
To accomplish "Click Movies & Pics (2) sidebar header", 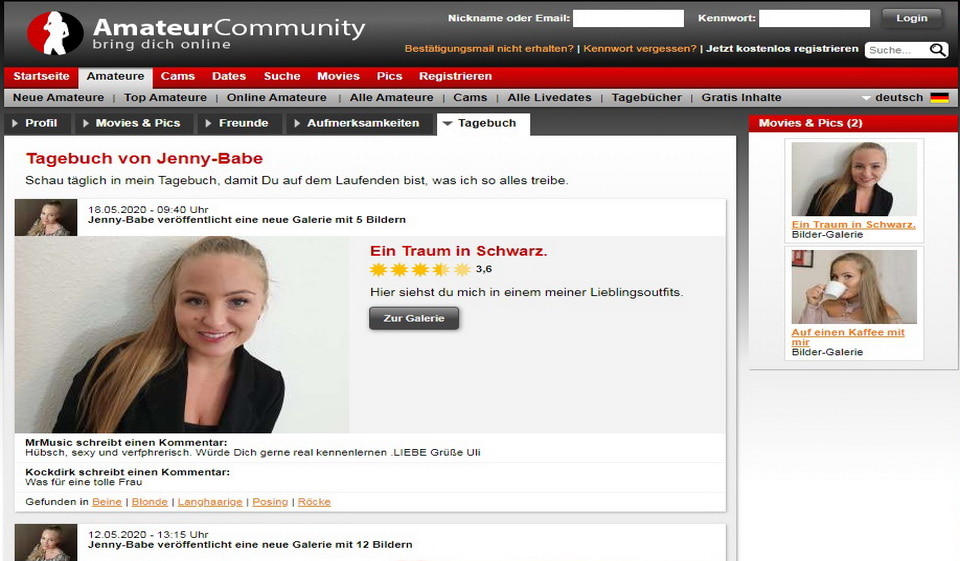I will 853,123.
